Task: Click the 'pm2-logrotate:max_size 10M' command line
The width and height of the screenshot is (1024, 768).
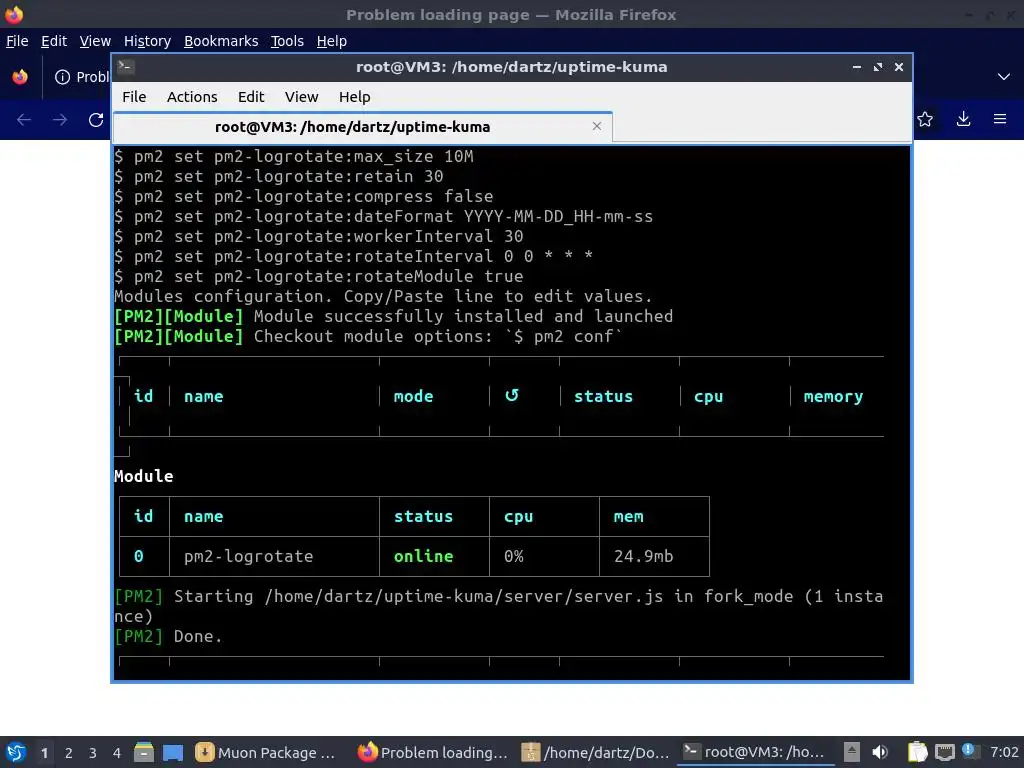Action: click(294, 157)
